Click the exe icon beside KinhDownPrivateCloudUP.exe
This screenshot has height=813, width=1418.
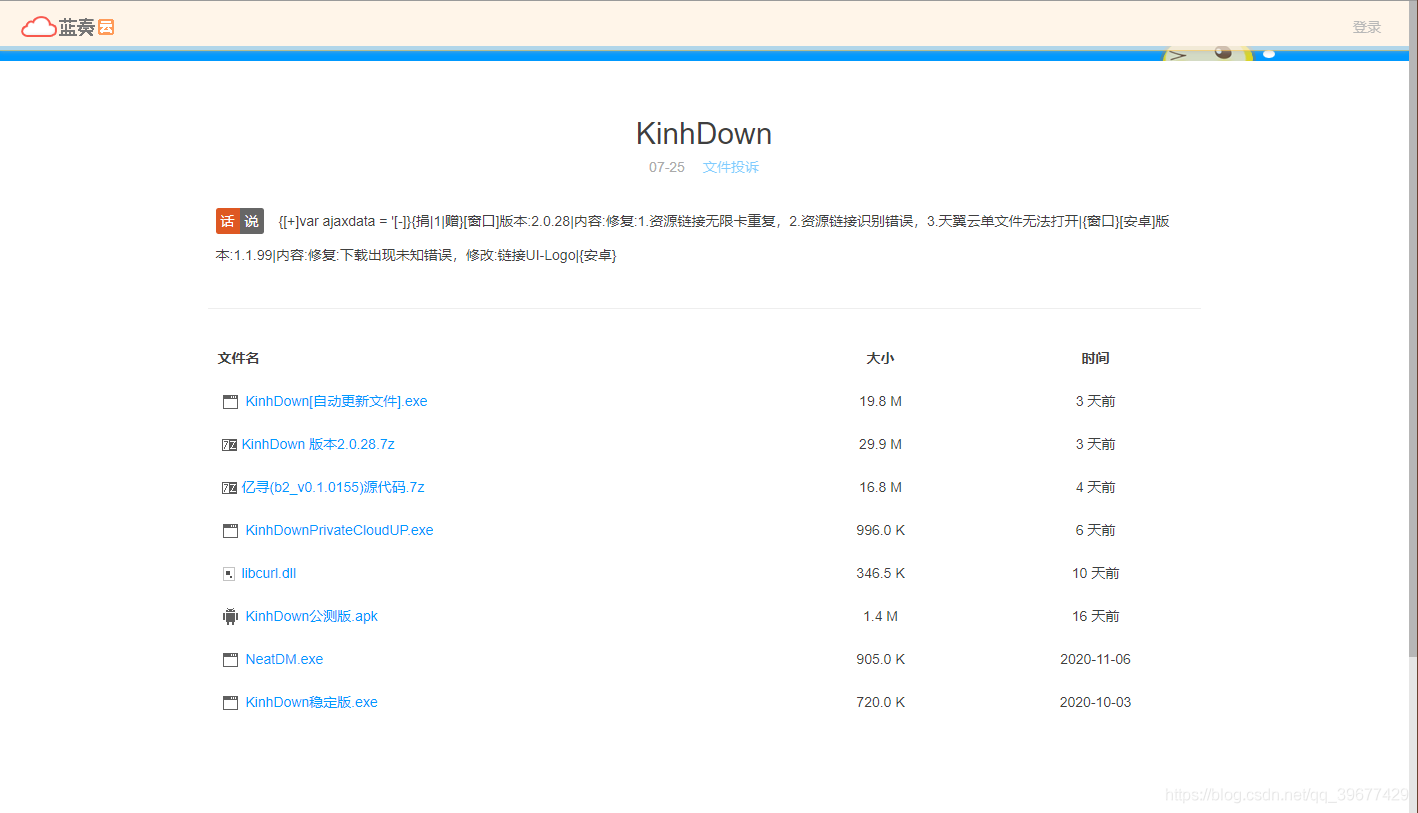pos(230,531)
